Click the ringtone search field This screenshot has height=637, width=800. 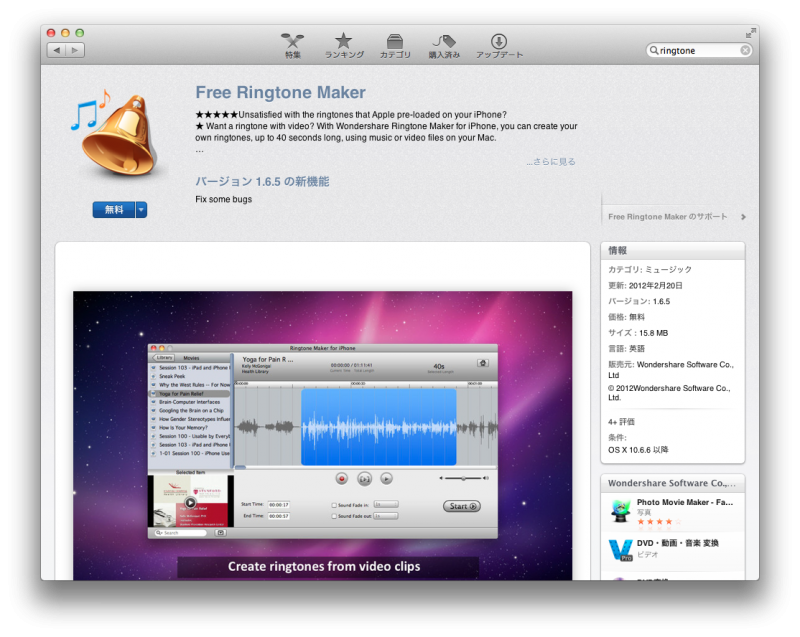(698, 50)
